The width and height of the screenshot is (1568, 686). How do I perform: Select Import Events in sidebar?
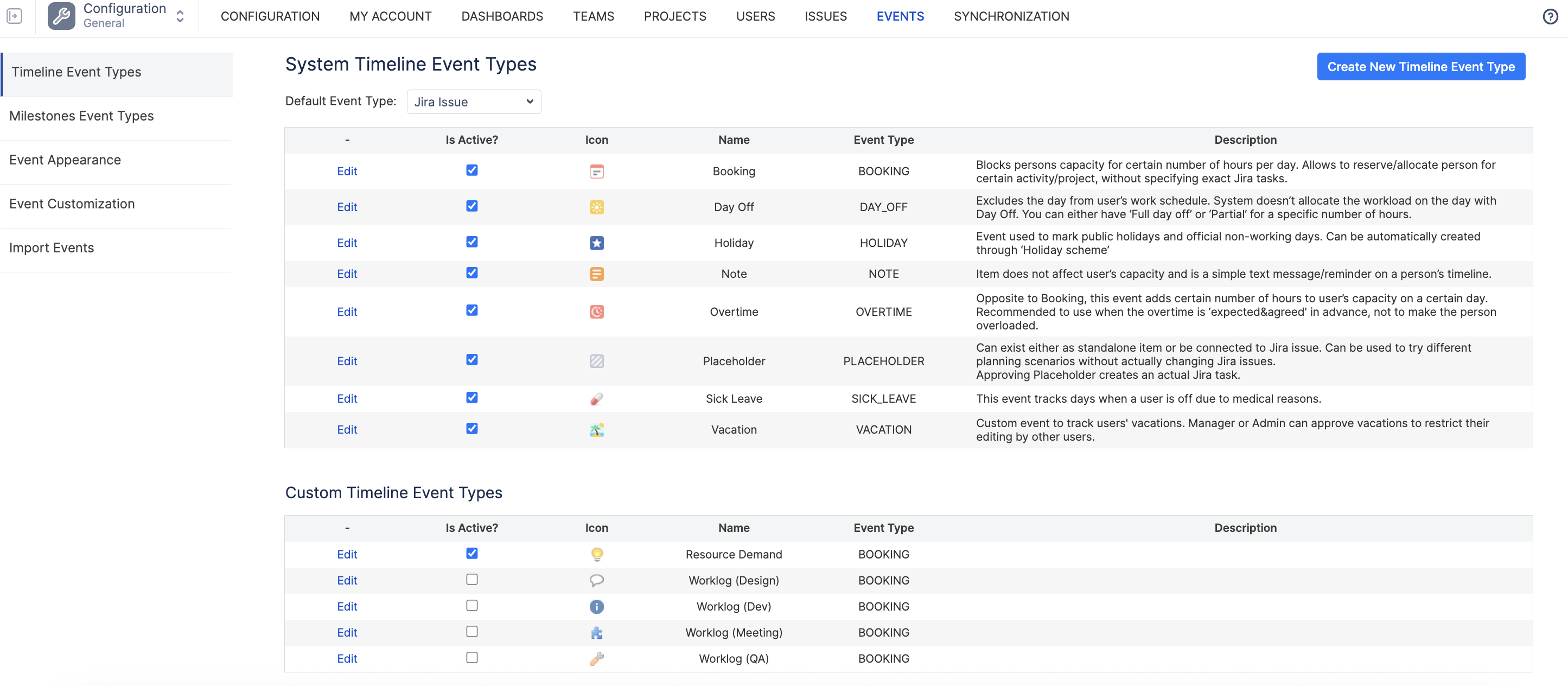[52, 249]
